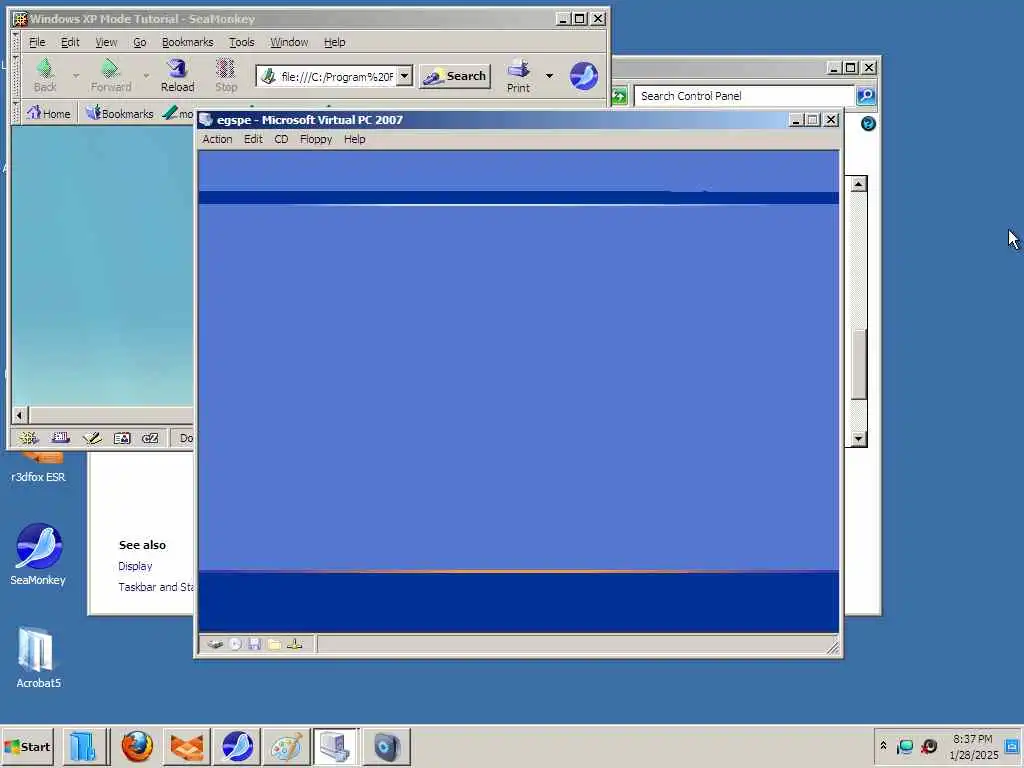Screen dimensions: 1024x768
Task: Click the Control Panel search magnifier icon
Action: (x=866, y=96)
